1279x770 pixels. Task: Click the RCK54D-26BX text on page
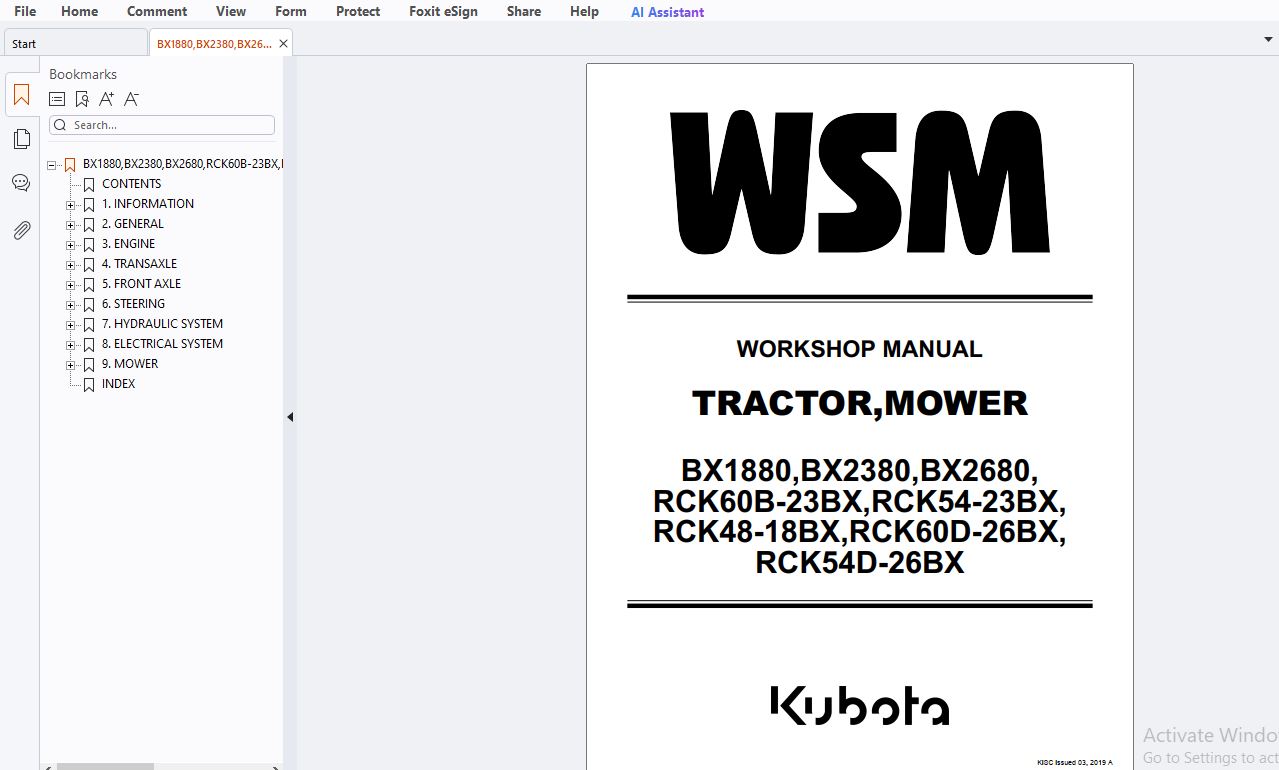(x=860, y=563)
